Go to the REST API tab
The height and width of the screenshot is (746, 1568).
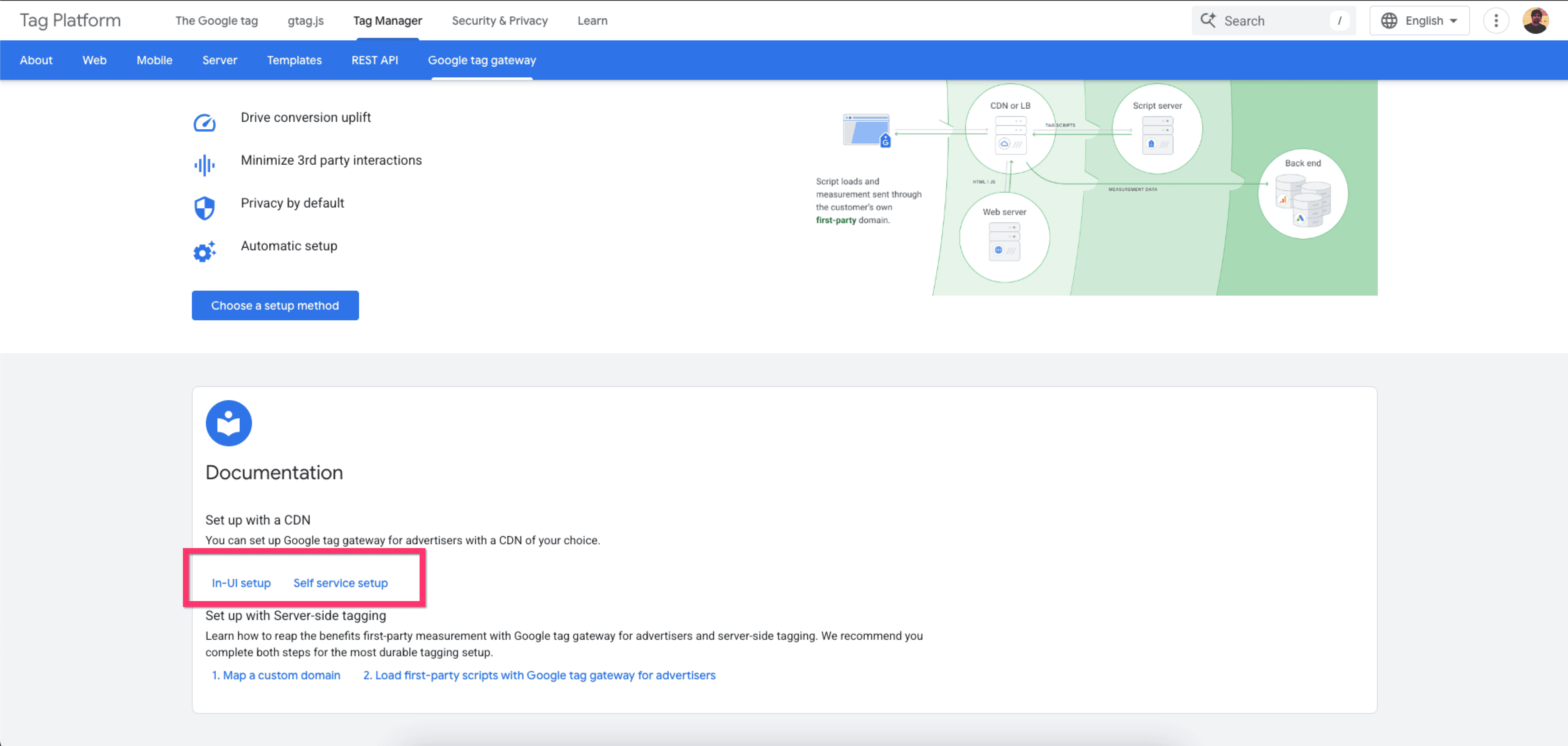click(x=375, y=60)
